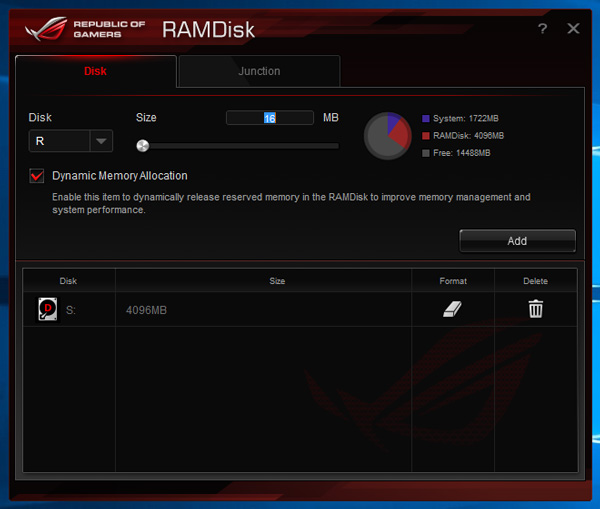Click the Add button
Image resolution: width=600 pixels, height=509 pixels.
(x=517, y=241)
